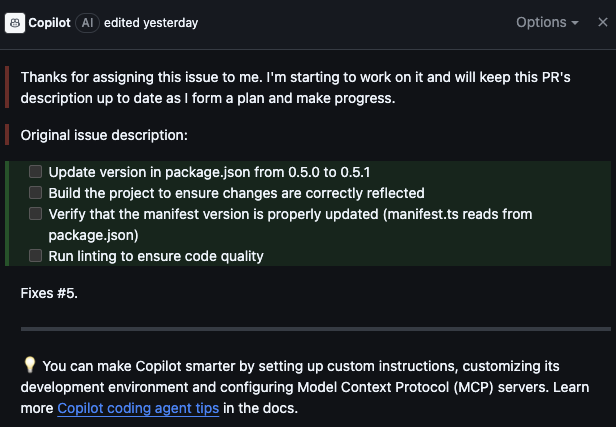The width and height of the screenshot is (616, 427).
Task: Open the Copilot coding agent tips link
Action: coord(138,408)
